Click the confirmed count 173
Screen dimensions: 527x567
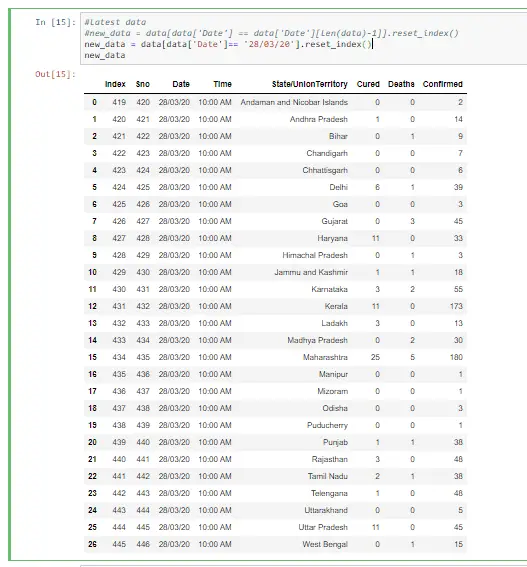(456, 306)
